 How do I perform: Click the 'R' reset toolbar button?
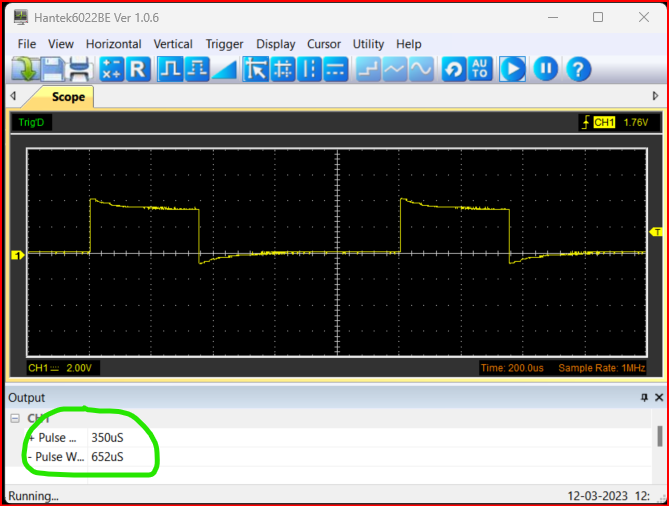[138, 69]
